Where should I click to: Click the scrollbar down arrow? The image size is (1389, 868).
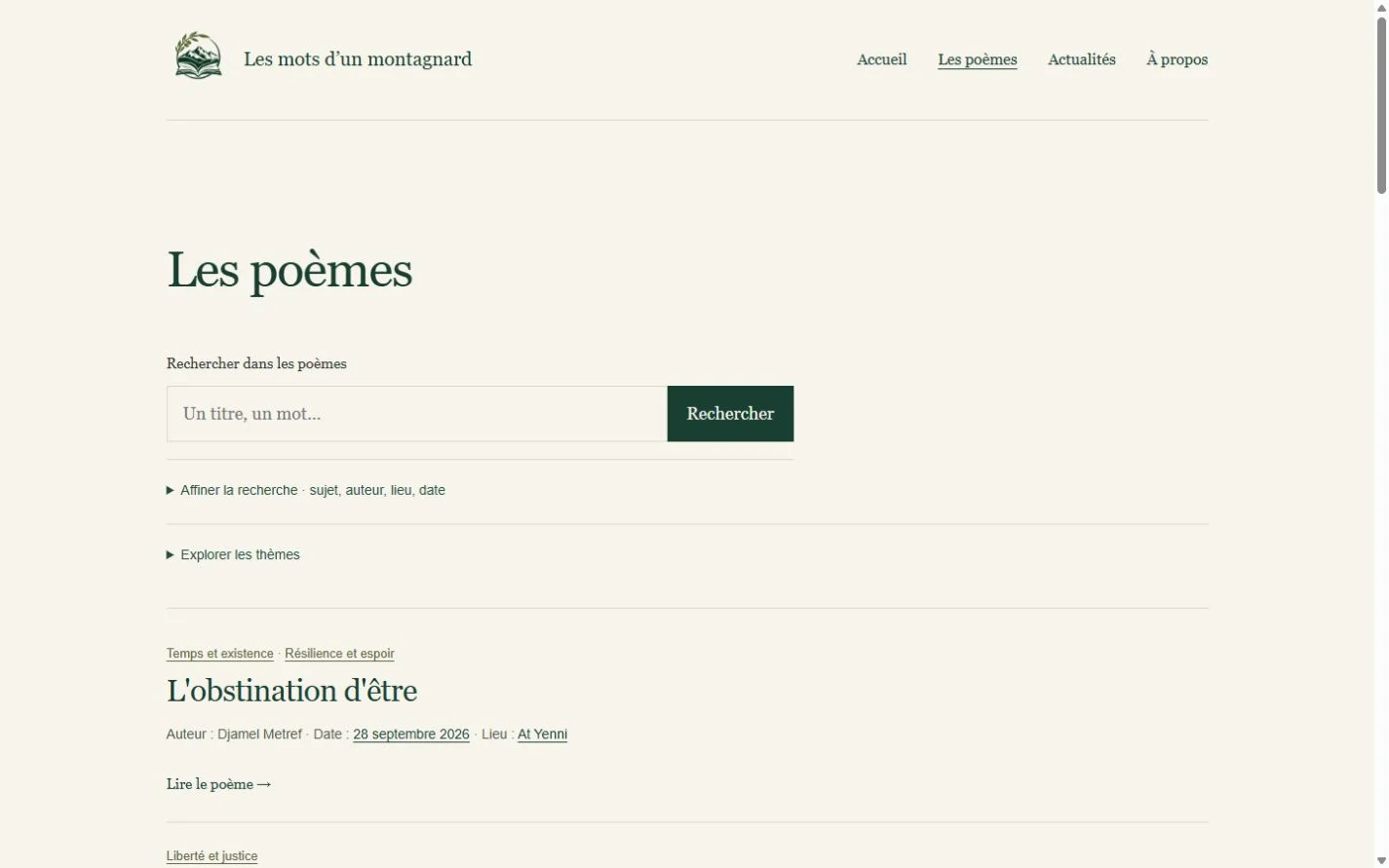pyautogui.click(x=1381, y=860)
